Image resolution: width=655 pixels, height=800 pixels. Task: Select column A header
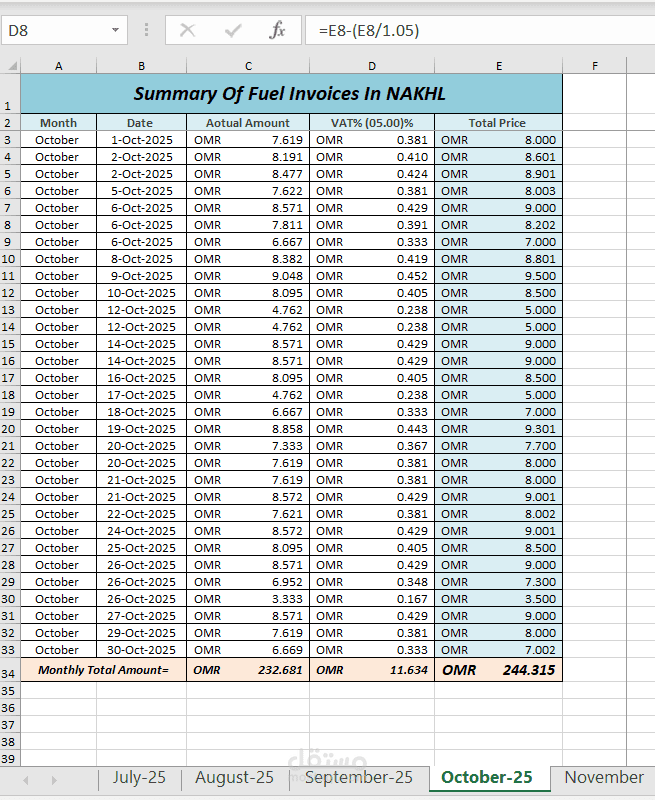pos(59,66)
